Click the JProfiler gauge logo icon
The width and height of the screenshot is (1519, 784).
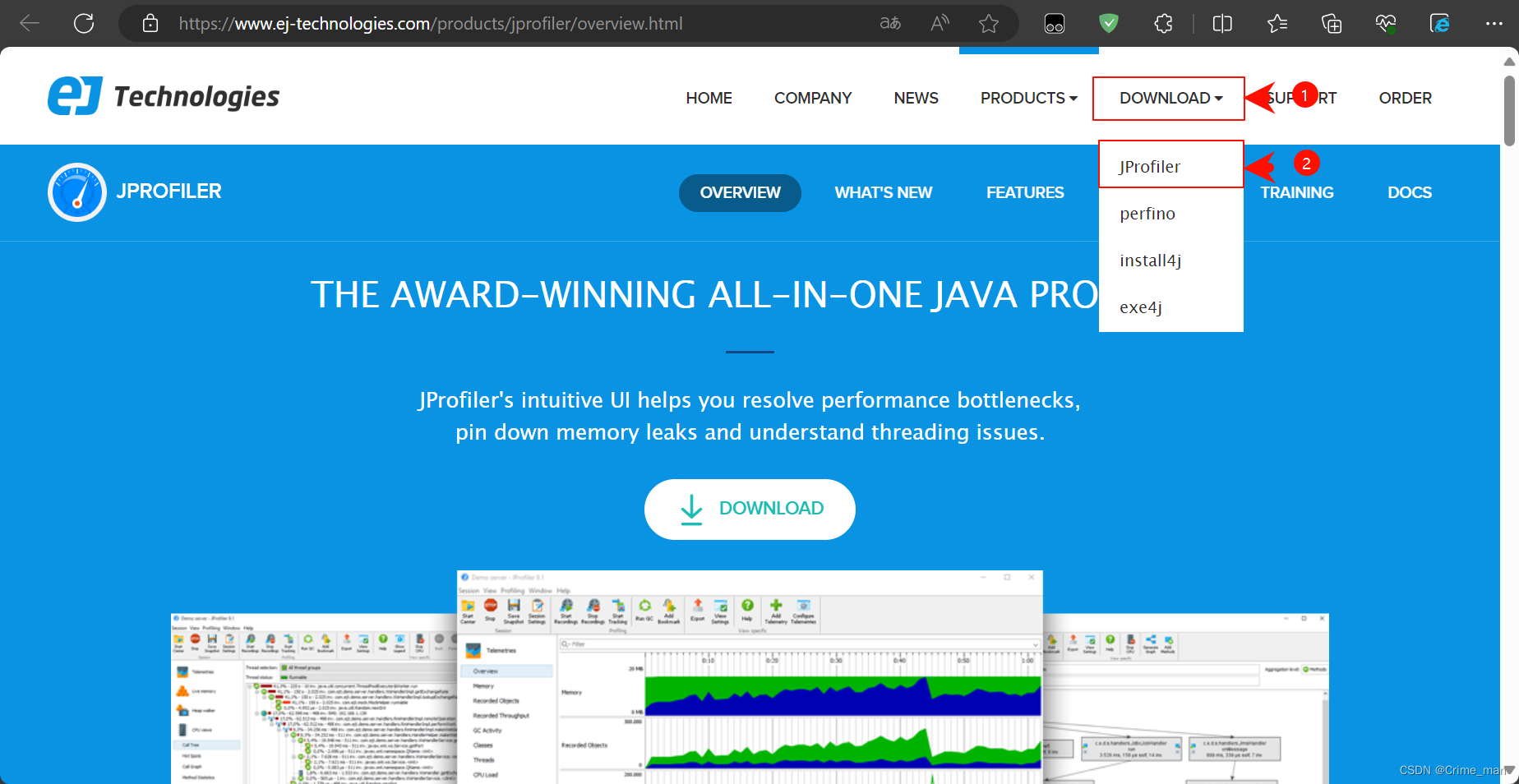click(77, 192)
